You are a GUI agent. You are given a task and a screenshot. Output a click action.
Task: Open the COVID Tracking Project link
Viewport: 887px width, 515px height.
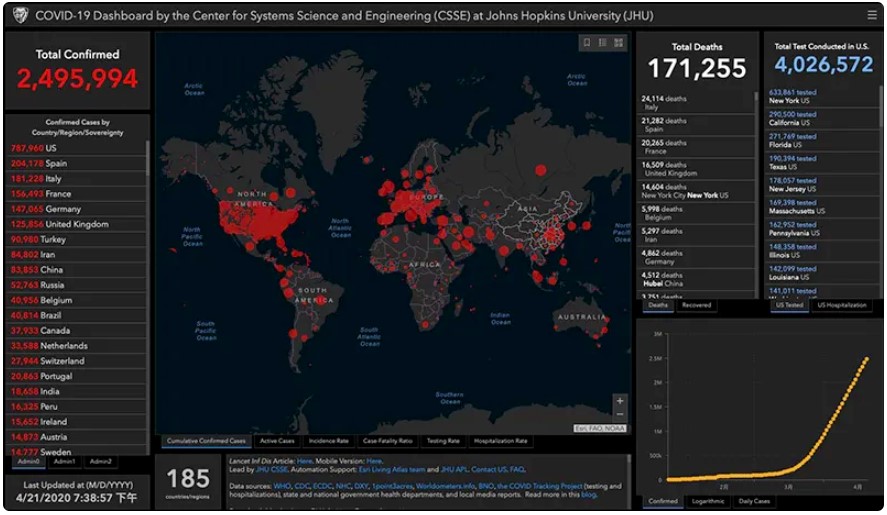(539, 486)
